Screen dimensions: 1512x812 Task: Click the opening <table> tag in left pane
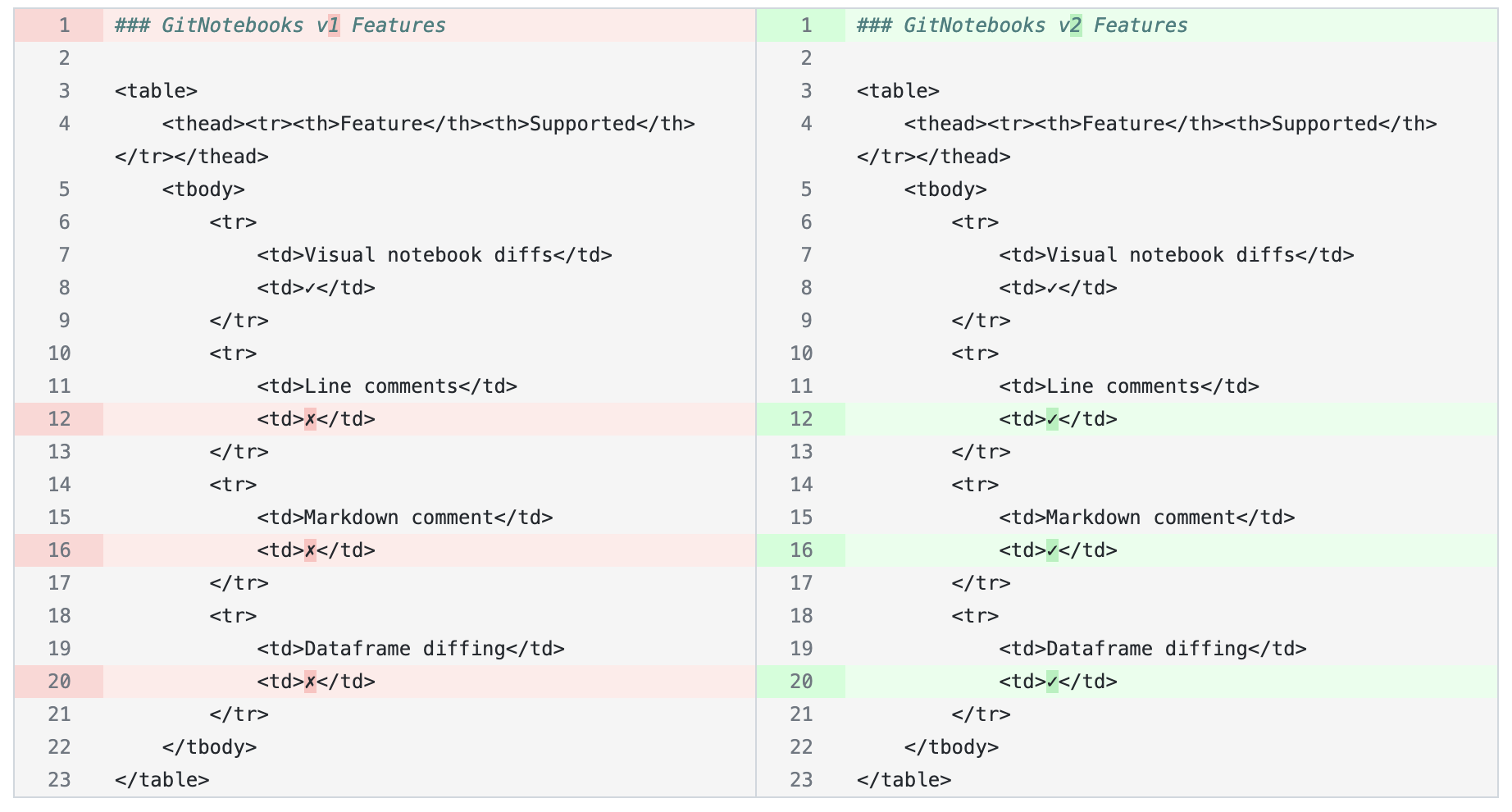(x=156, y=91)
